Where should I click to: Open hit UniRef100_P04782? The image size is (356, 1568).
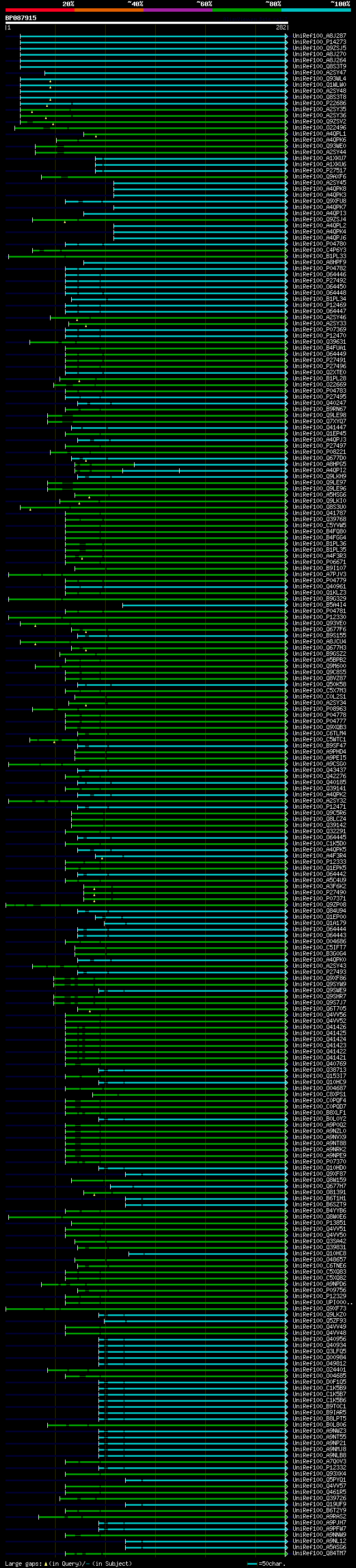(x=319, y=269)
